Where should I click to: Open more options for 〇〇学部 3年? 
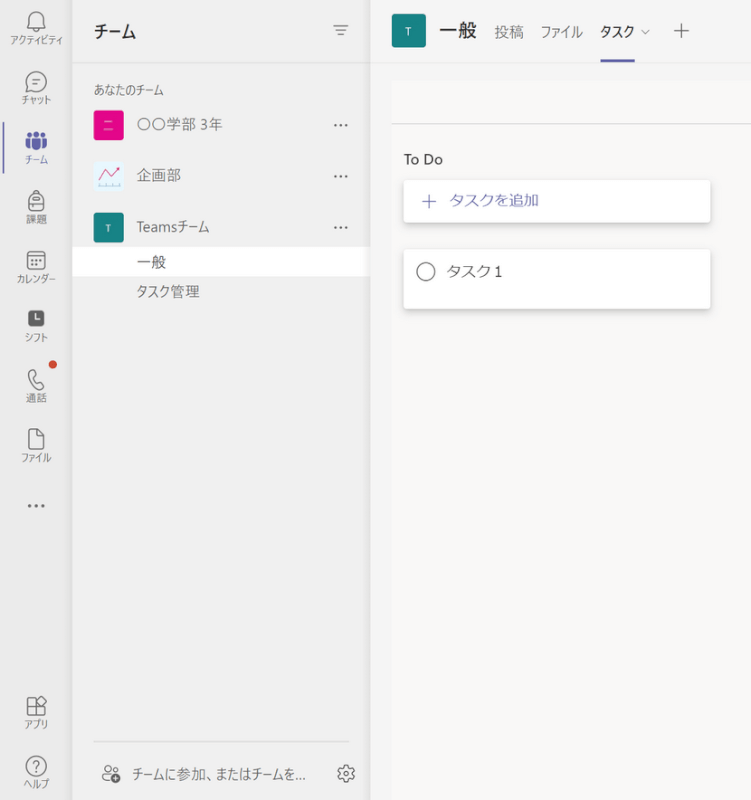point(340,125)
